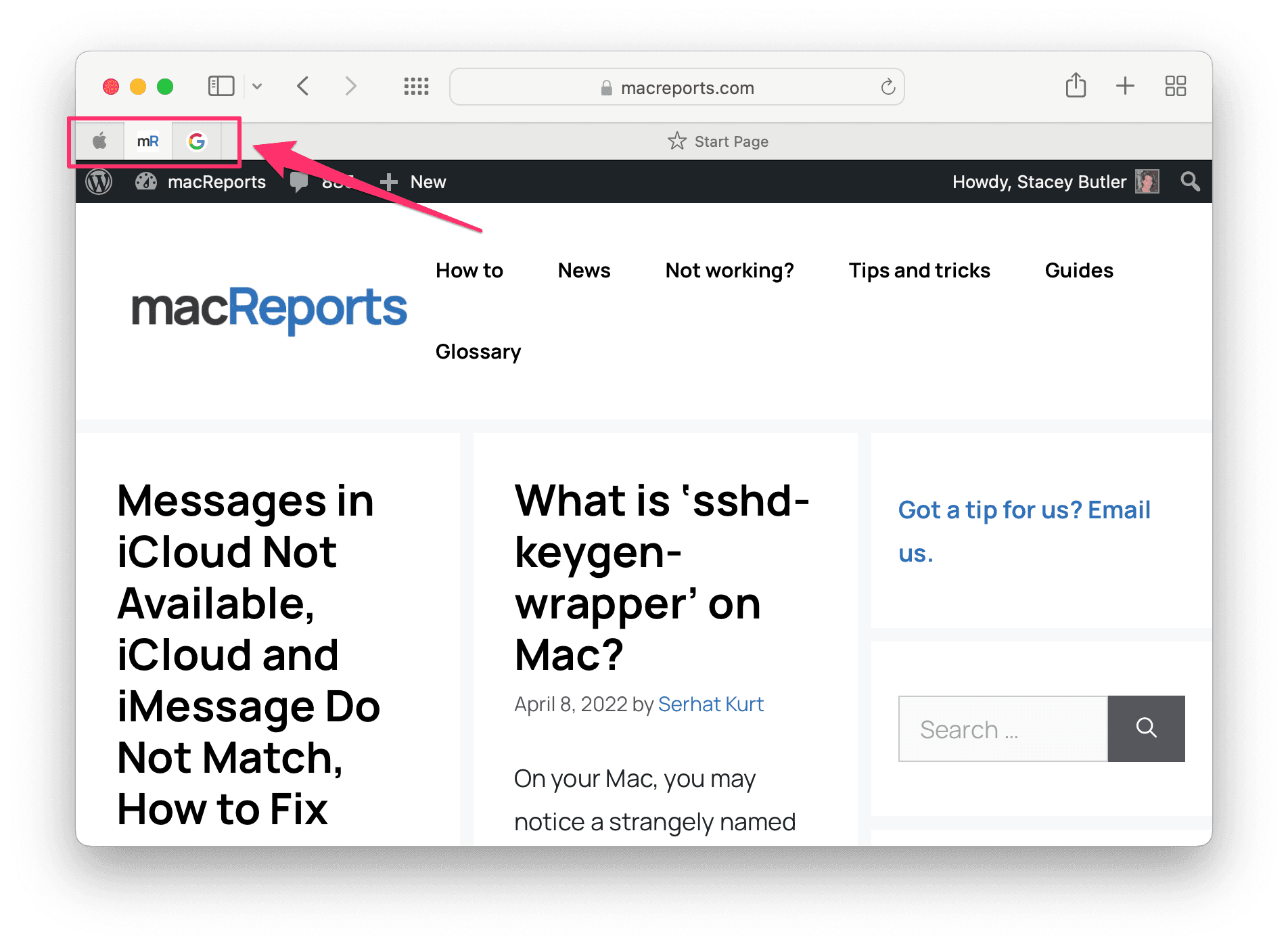Click inside the sidebar search field

[x=1003, y=729]
